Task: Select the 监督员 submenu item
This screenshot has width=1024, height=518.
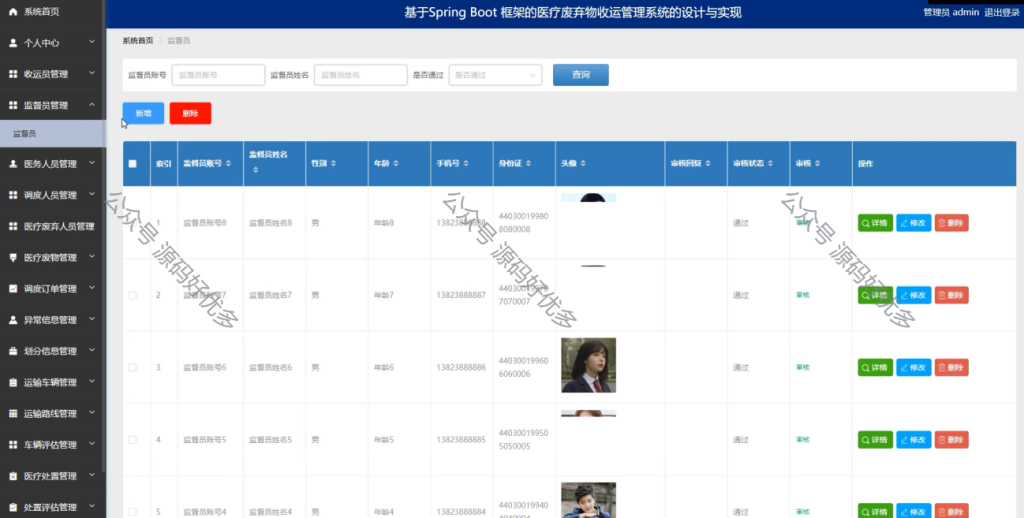Action: [52, 134]
